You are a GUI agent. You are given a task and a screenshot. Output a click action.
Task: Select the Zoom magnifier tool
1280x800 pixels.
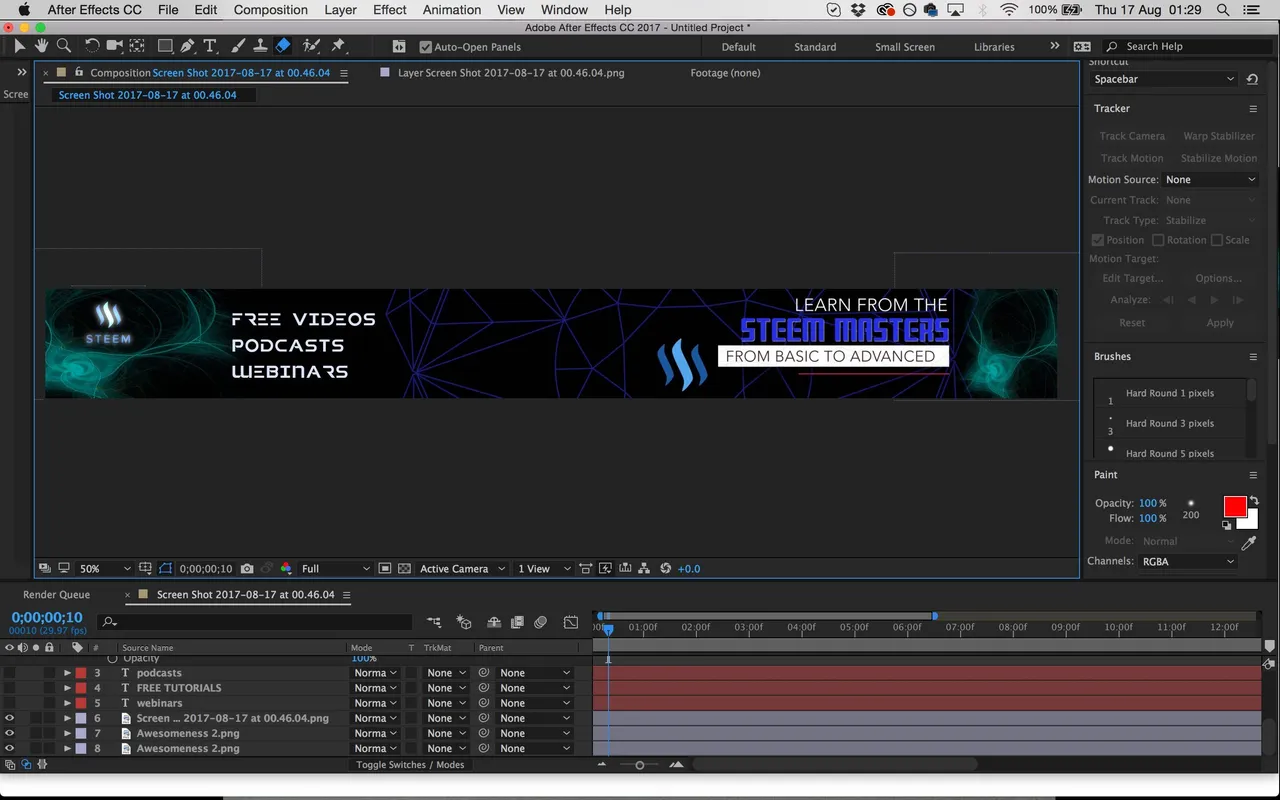coord(64,46)
